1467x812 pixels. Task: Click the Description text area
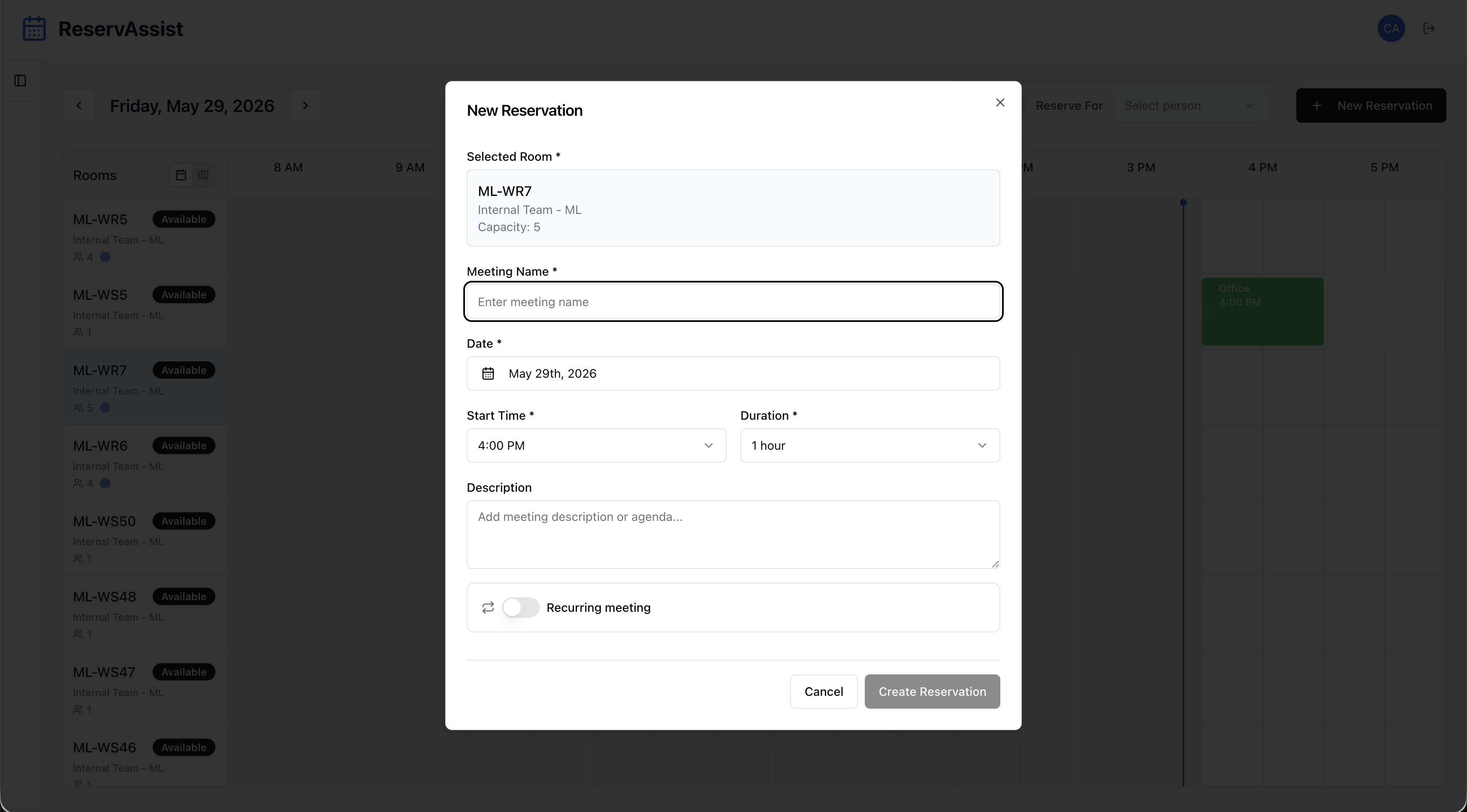(x=733, y=534)
